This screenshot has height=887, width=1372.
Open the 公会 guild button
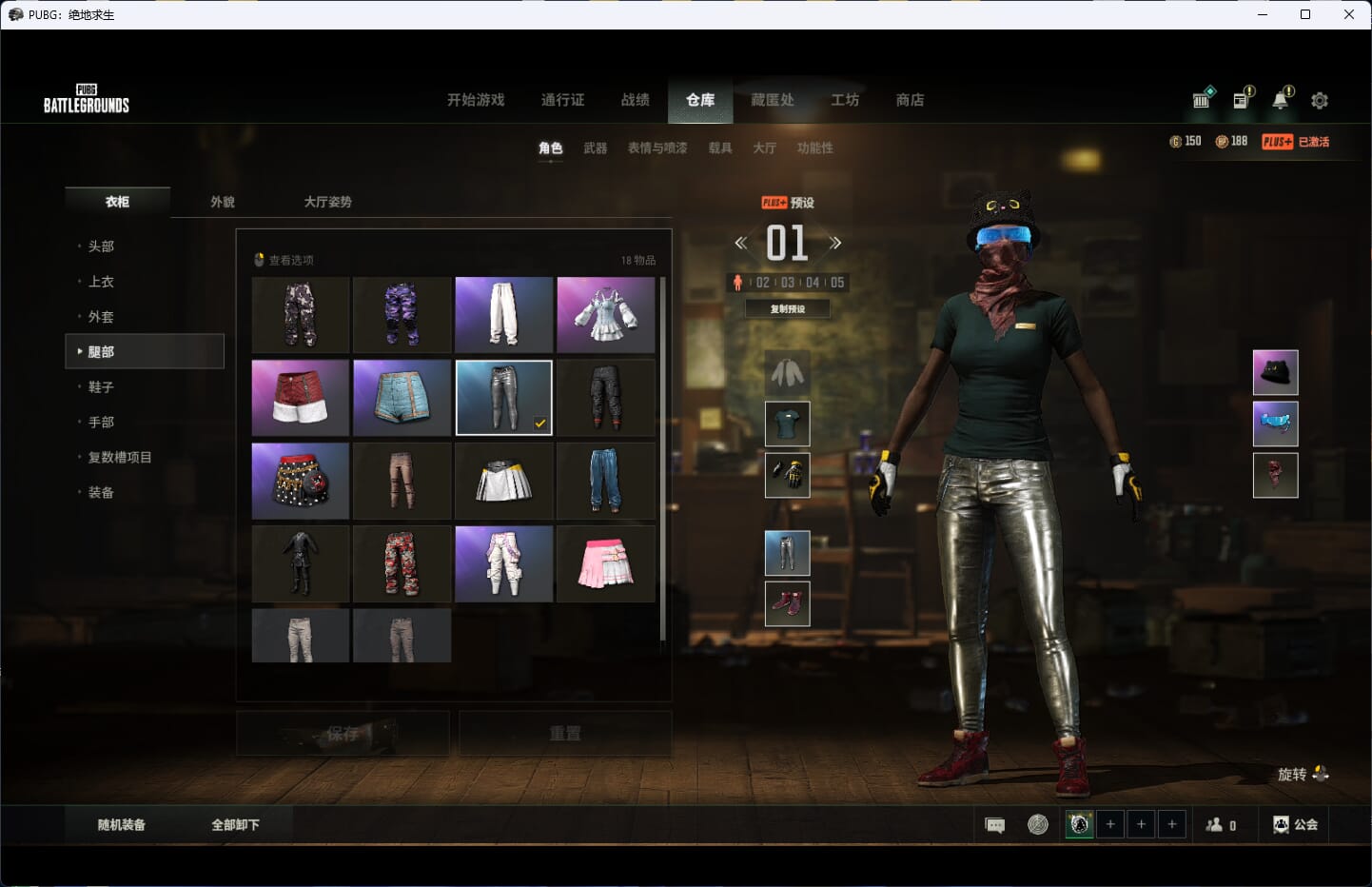[1296, 825]
